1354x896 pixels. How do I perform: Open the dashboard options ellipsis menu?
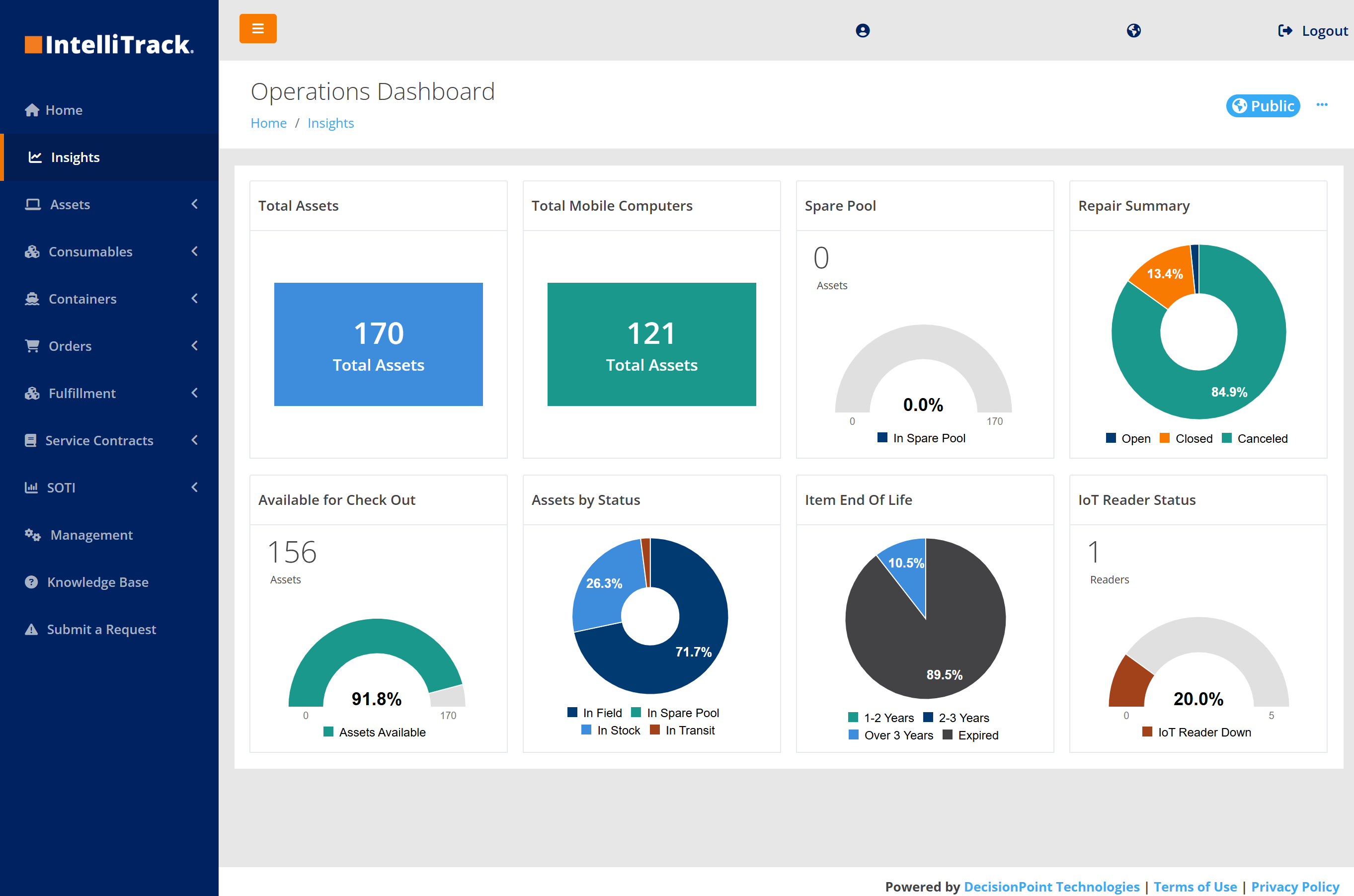coord(1323,104)
